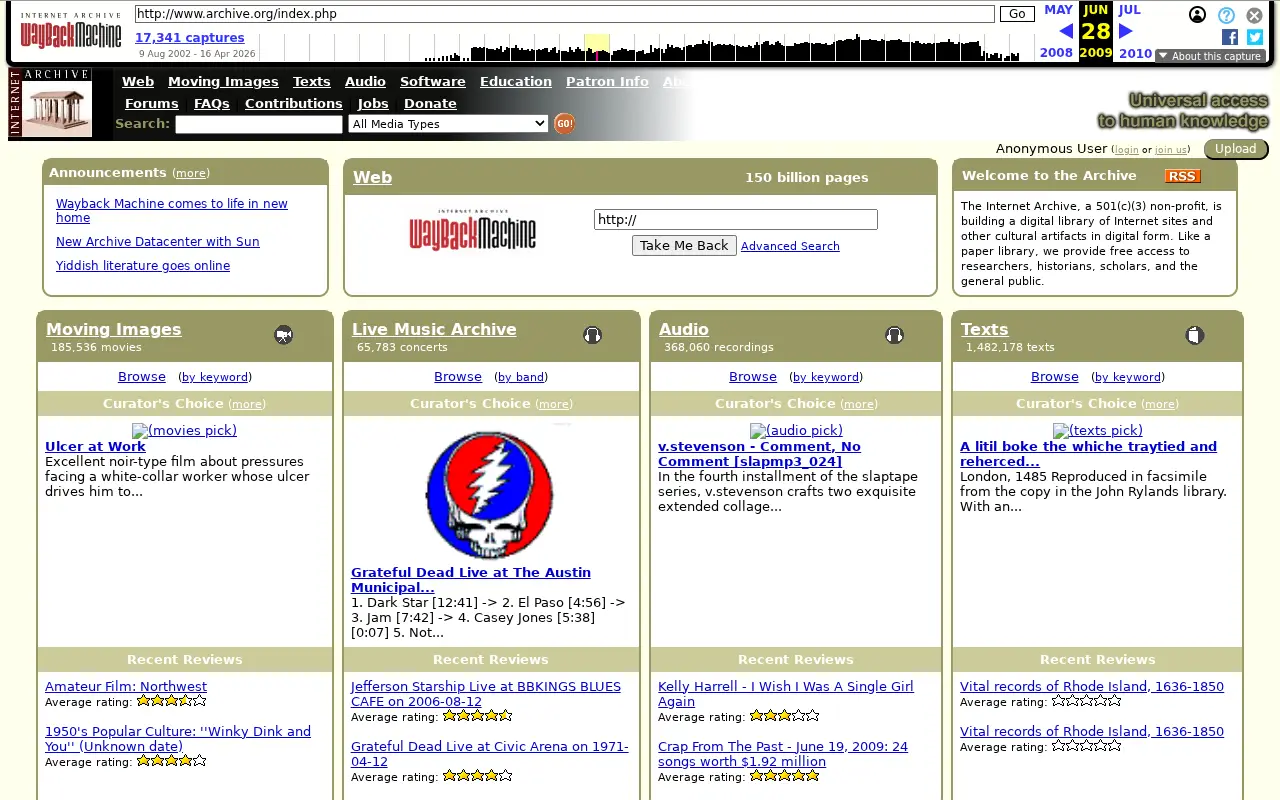This screenshot has width=1280, height=800.
Task: Go to previous capture arrow (May)
Action: point(1066,31)
